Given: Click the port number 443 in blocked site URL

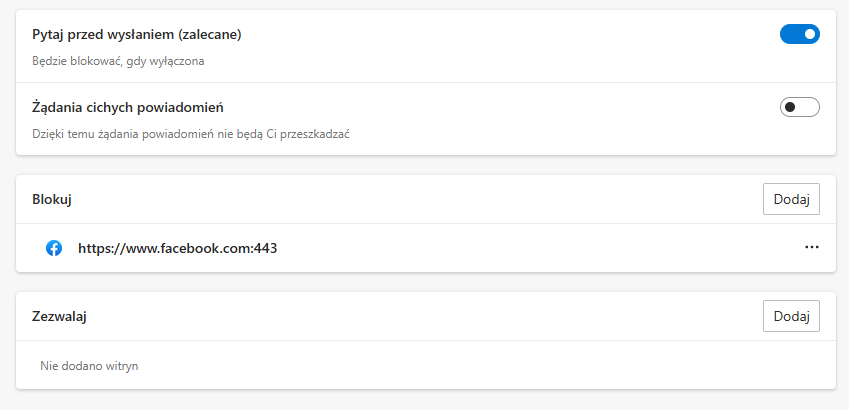Looking at the screenshot, I should 265,249.
